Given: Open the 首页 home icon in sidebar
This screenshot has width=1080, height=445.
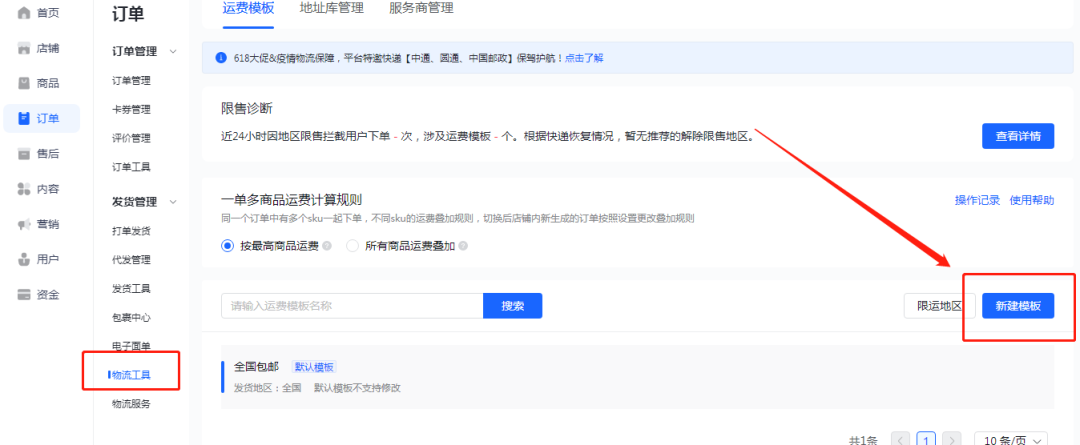Looking at the screenshot, I should [x=24, y=12].
